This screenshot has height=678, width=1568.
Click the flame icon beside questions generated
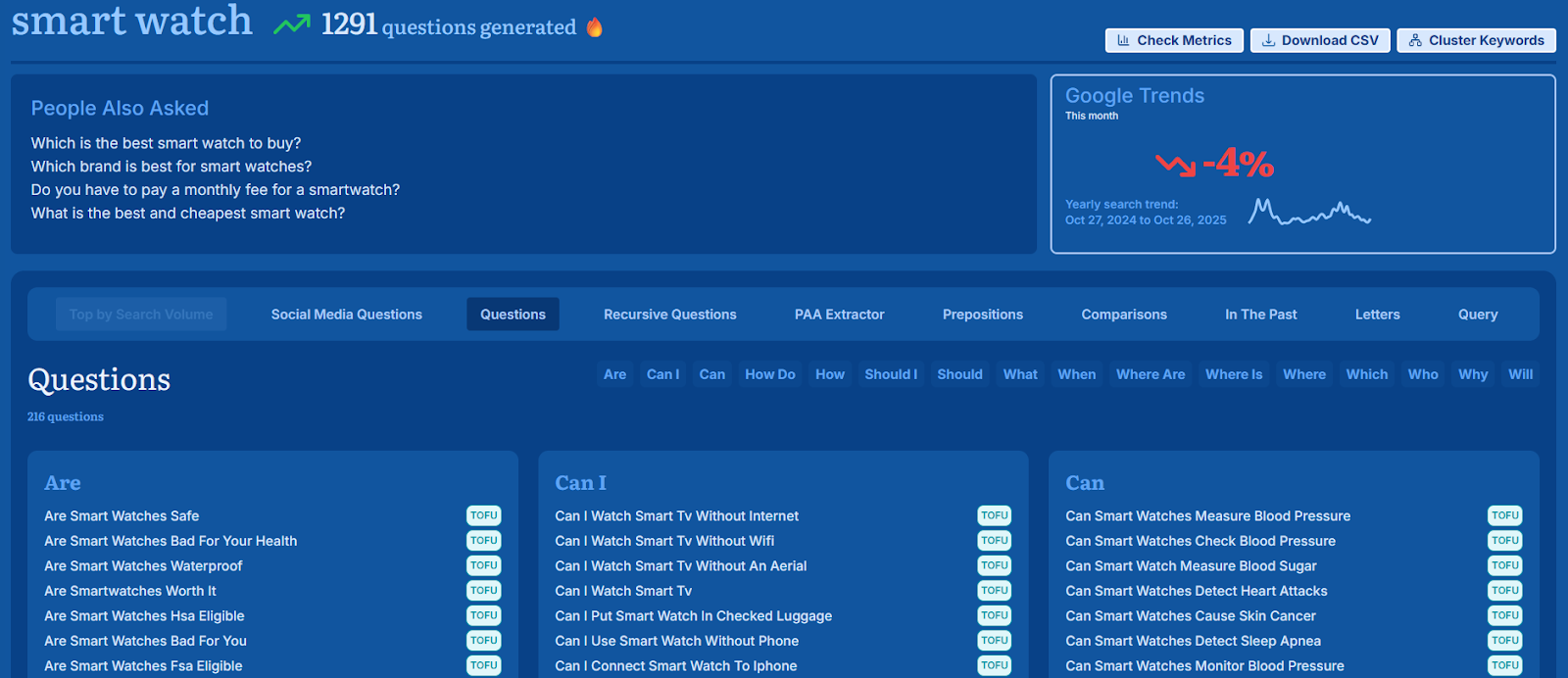pyautogui.click(x=594, y=27)
